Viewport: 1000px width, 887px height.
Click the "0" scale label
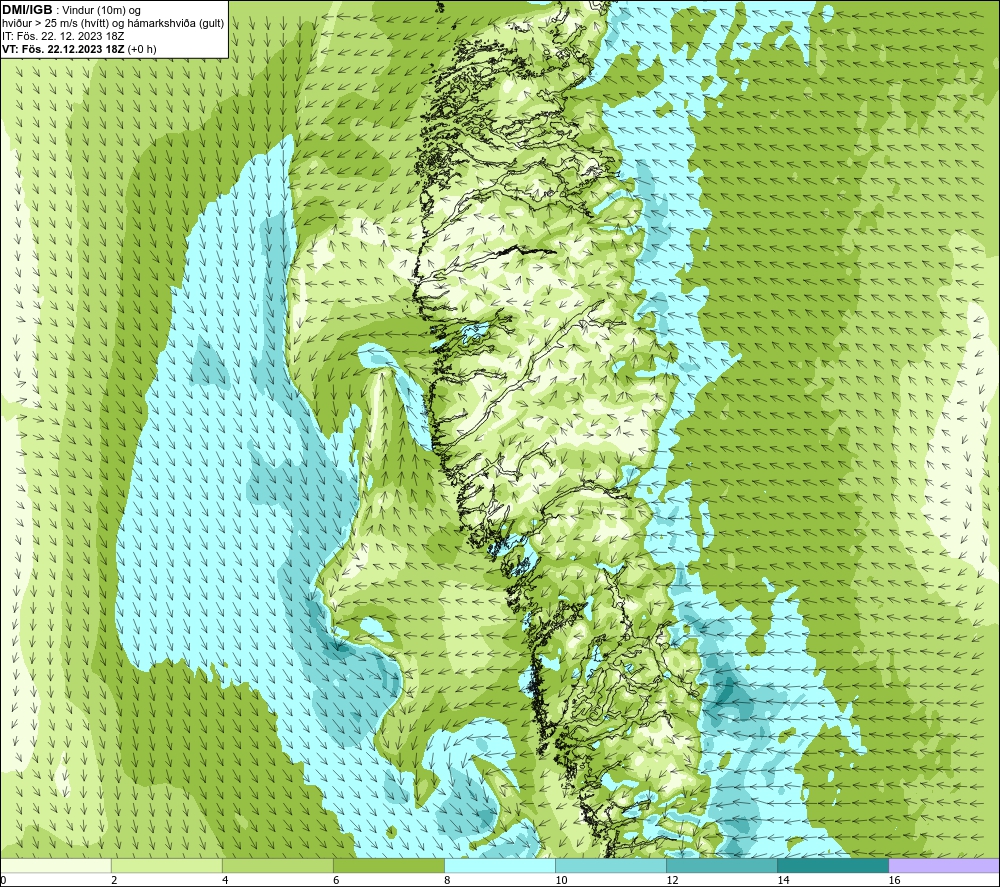point(3,880)
